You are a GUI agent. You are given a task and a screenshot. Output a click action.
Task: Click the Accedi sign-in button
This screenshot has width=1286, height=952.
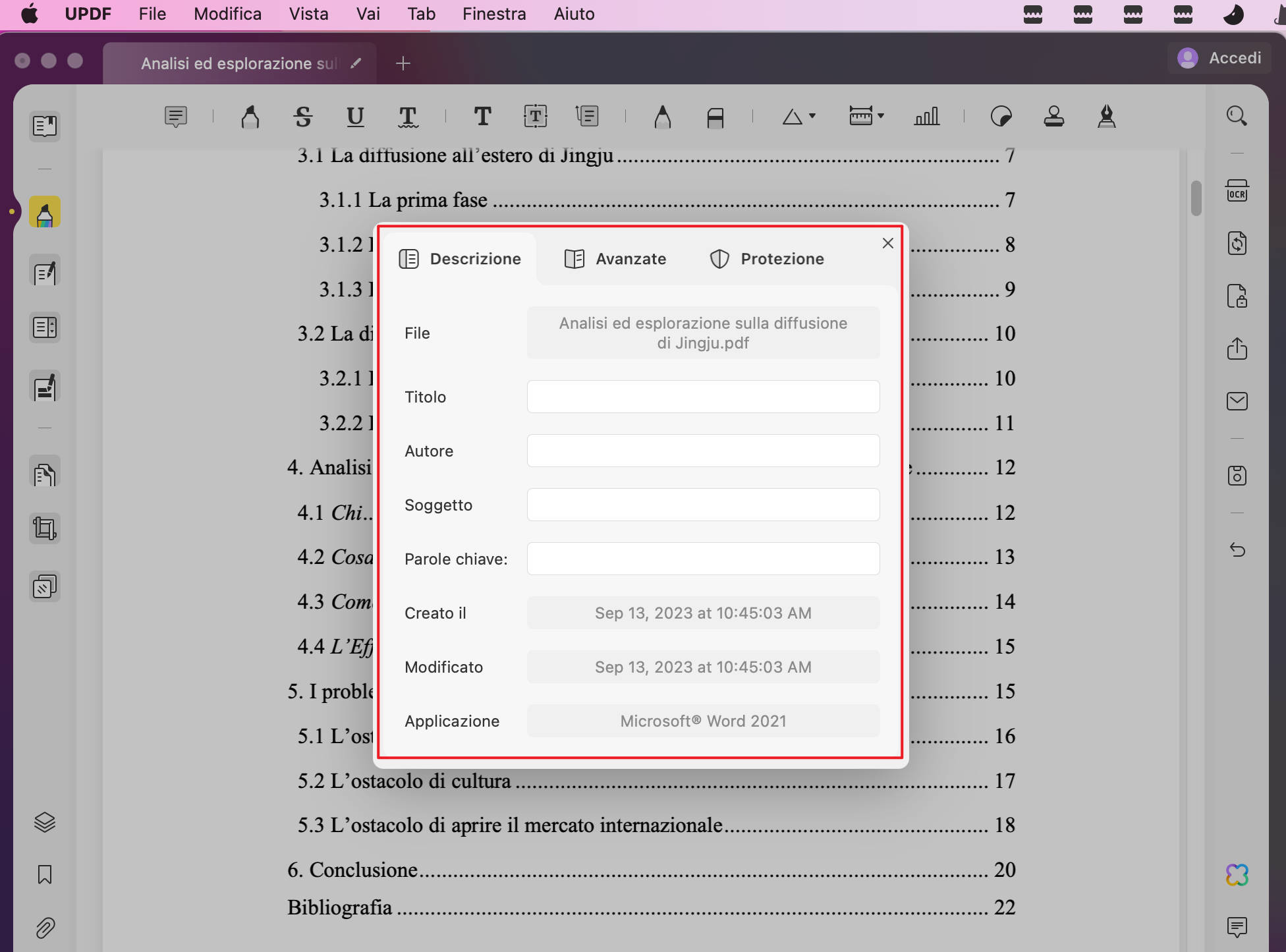point(1221,58)
